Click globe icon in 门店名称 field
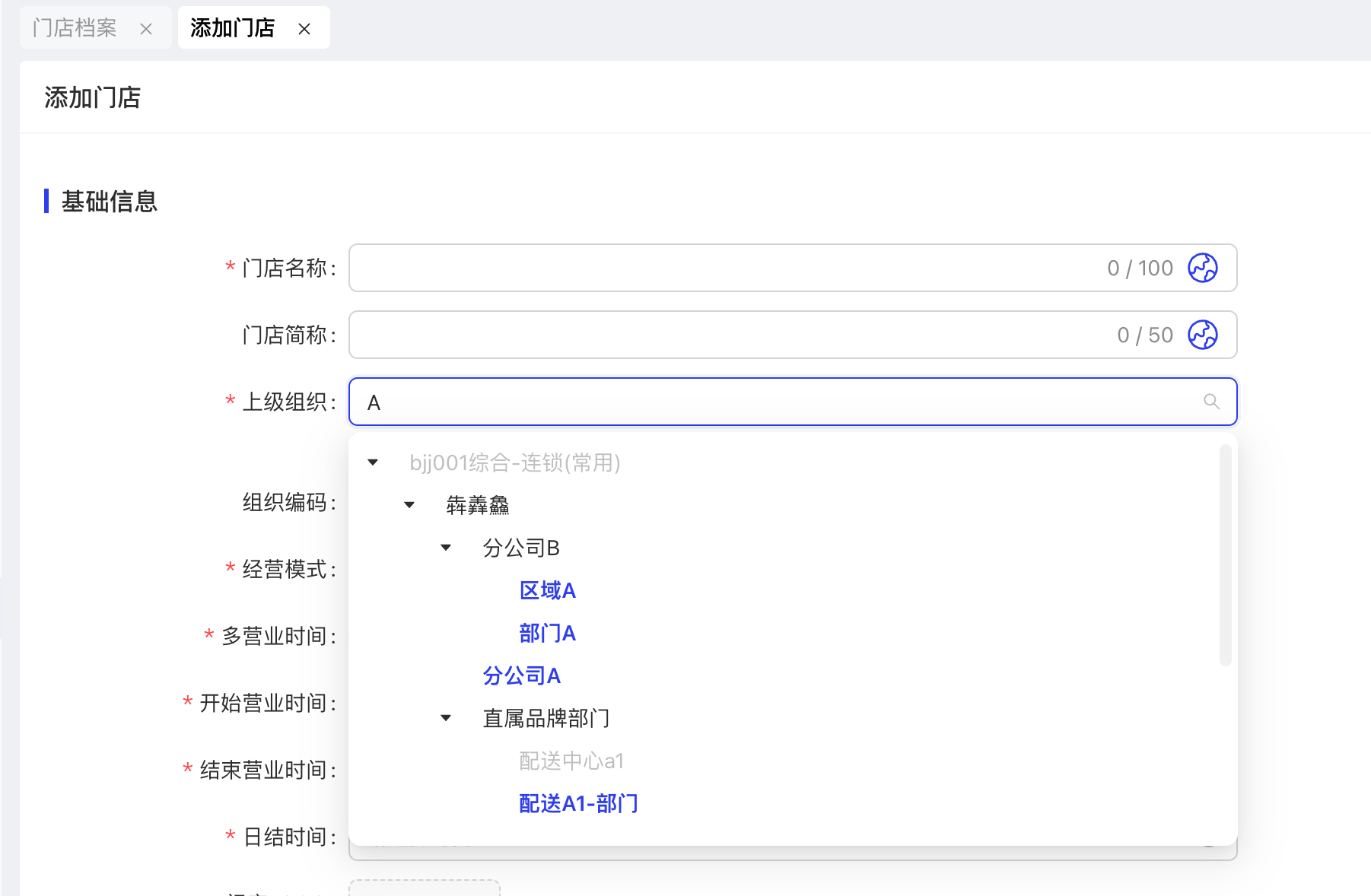 pyautogui.click(x=1202, y=268)
